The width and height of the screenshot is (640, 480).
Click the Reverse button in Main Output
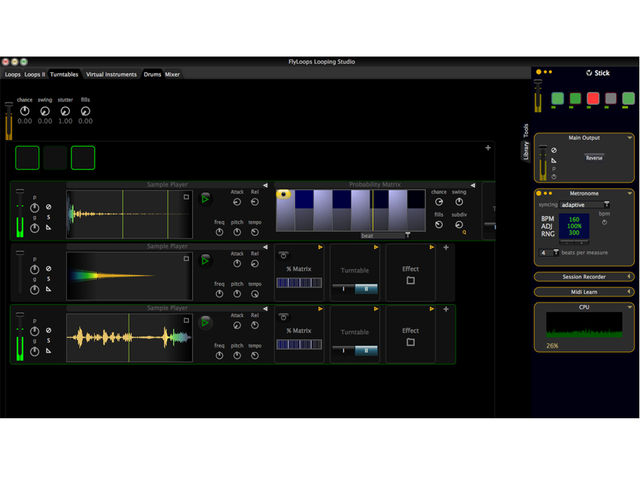[x=594, y=158]
